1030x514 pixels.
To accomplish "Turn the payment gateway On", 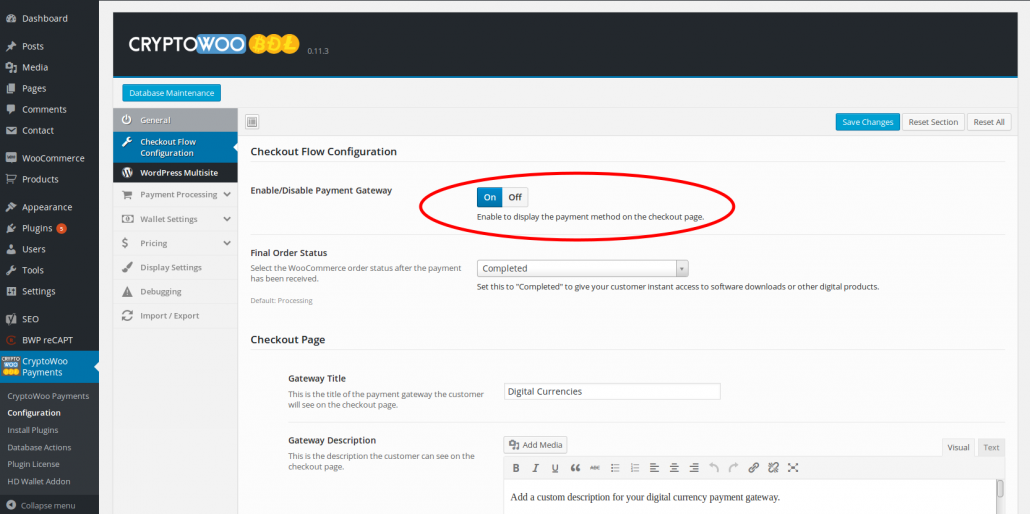I will [490, 197].
